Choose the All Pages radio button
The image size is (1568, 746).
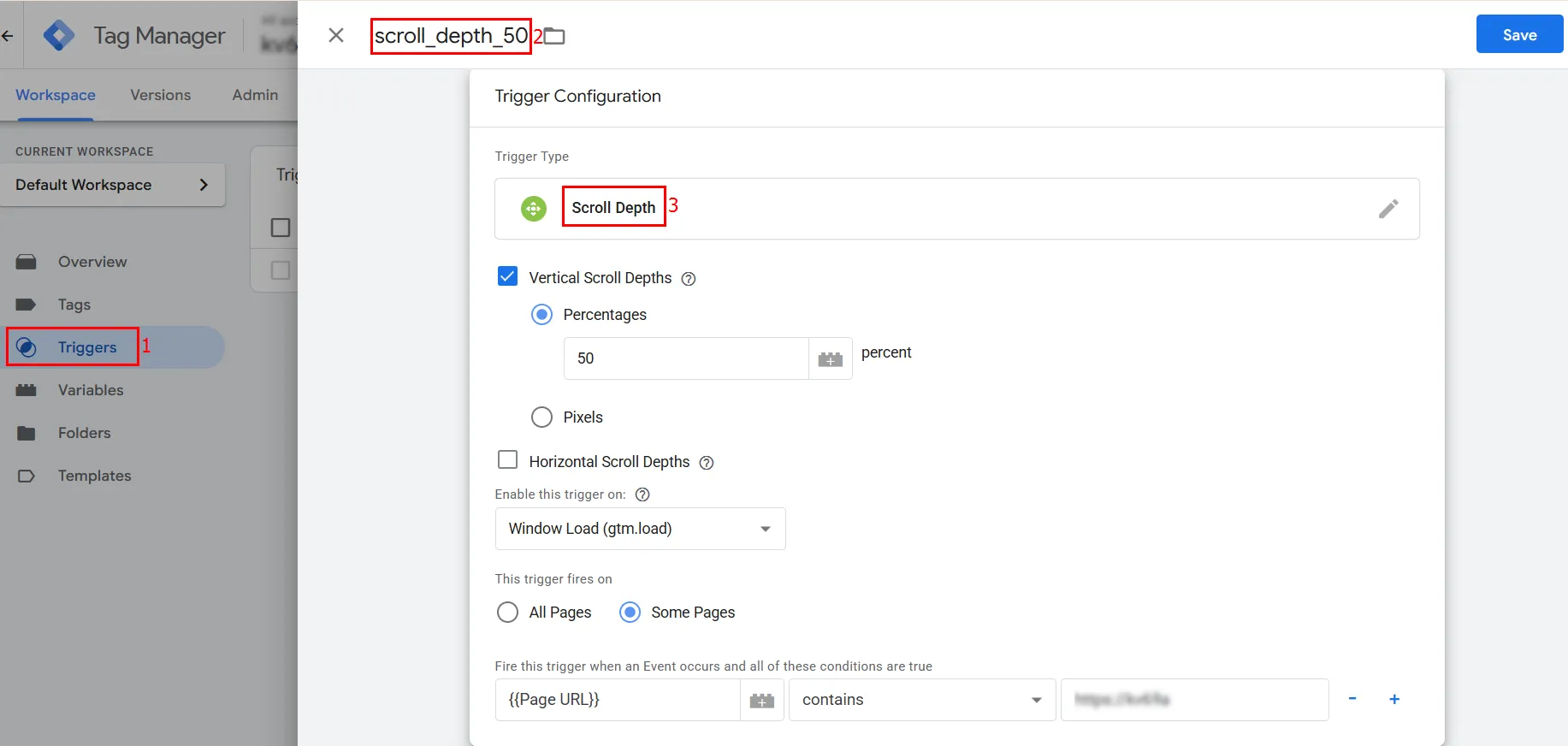click(x=508, y=613)
